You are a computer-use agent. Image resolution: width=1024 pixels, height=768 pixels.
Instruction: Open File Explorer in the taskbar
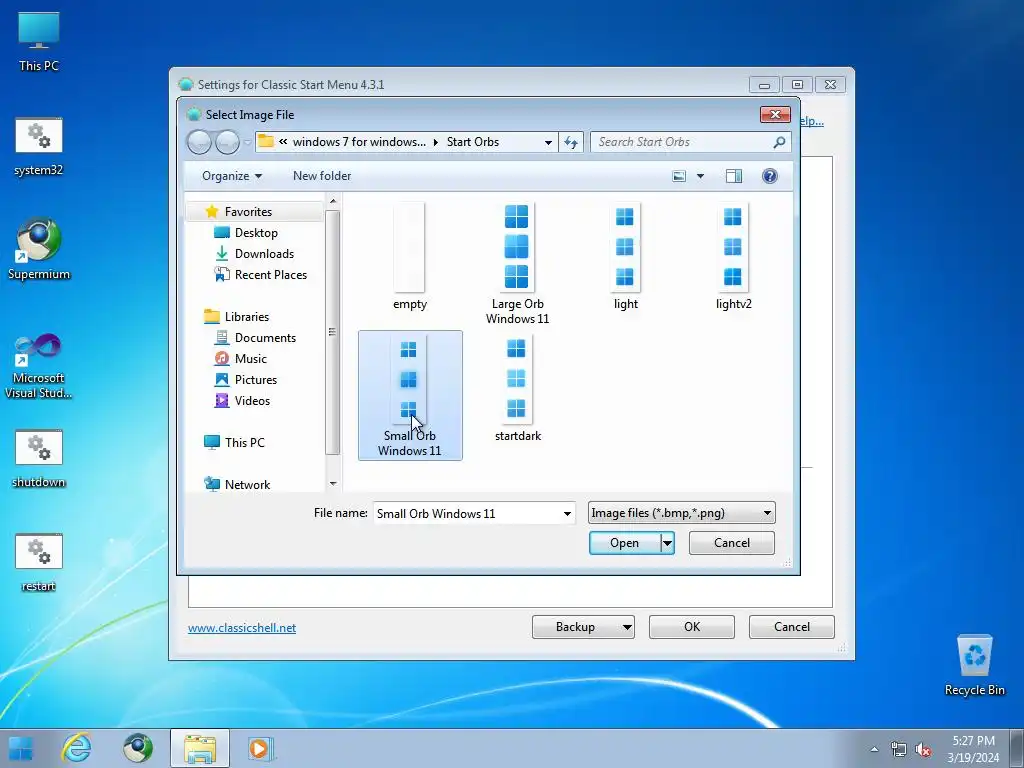pyautogui.click(x=200, y=748)
